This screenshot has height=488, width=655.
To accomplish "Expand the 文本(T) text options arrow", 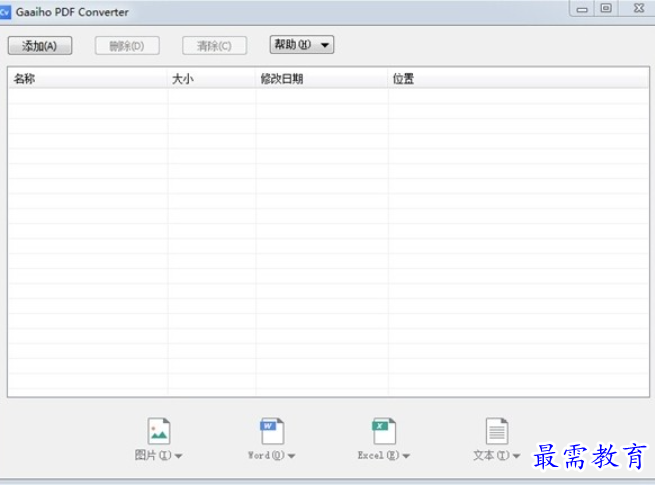I will click(x=516, y=456).
